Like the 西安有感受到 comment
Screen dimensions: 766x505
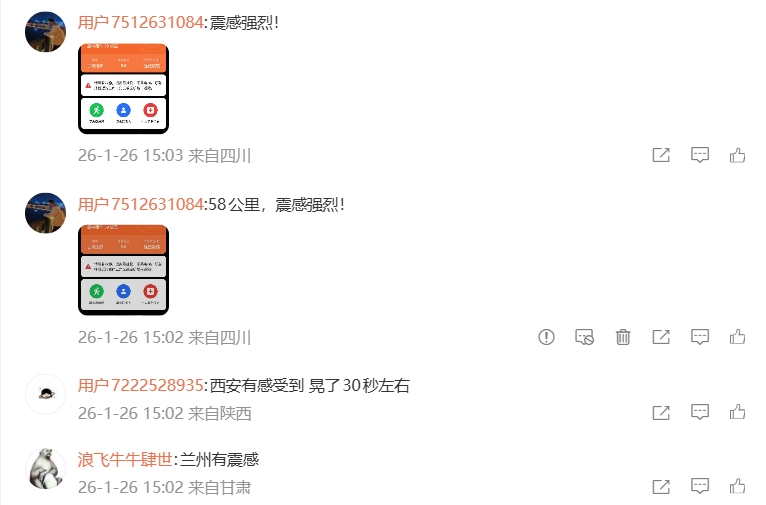(737, 413)
